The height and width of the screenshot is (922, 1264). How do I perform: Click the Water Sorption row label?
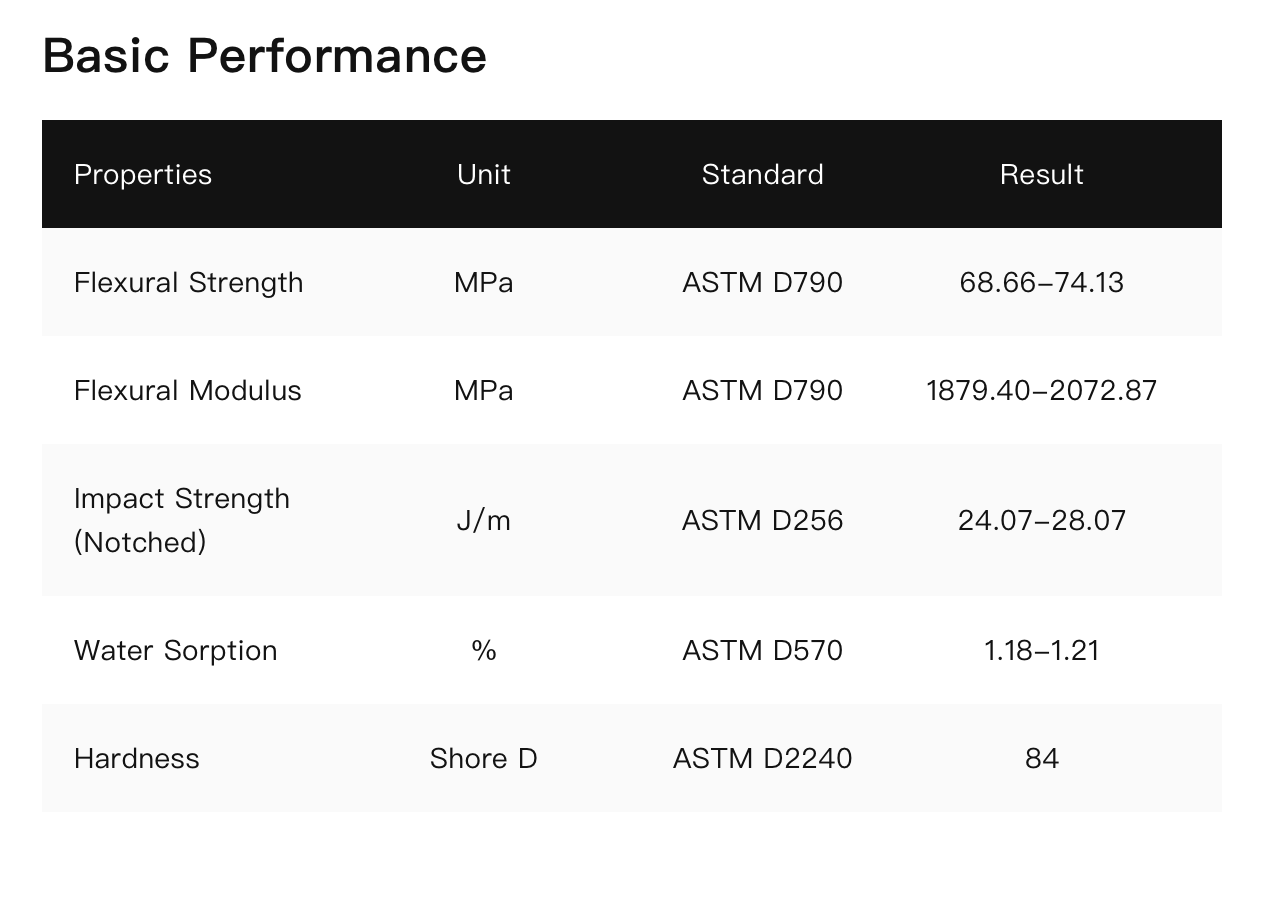click(x=175, y=651)
